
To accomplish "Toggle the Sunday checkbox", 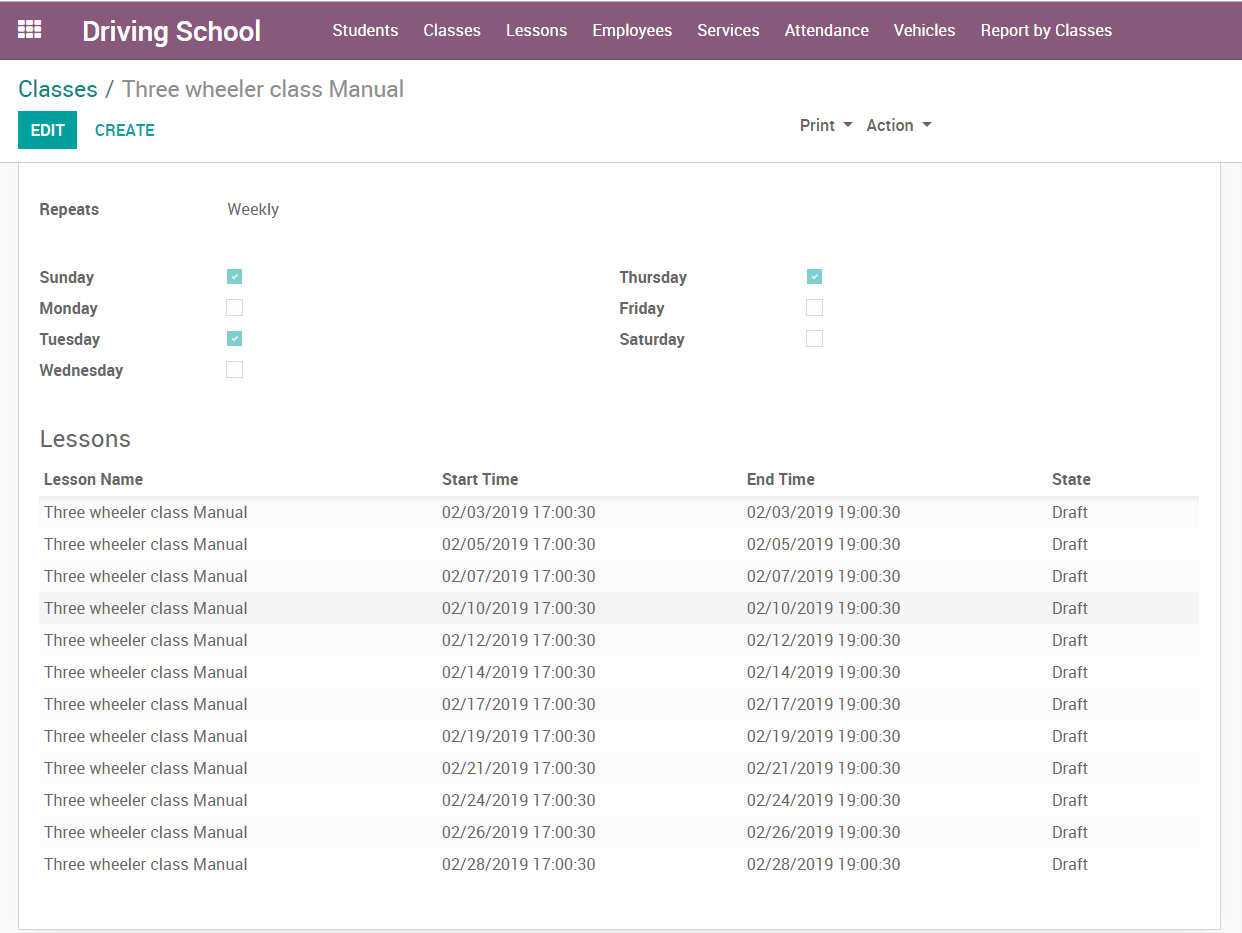I will pyautogui.click(x=234, y=277).
